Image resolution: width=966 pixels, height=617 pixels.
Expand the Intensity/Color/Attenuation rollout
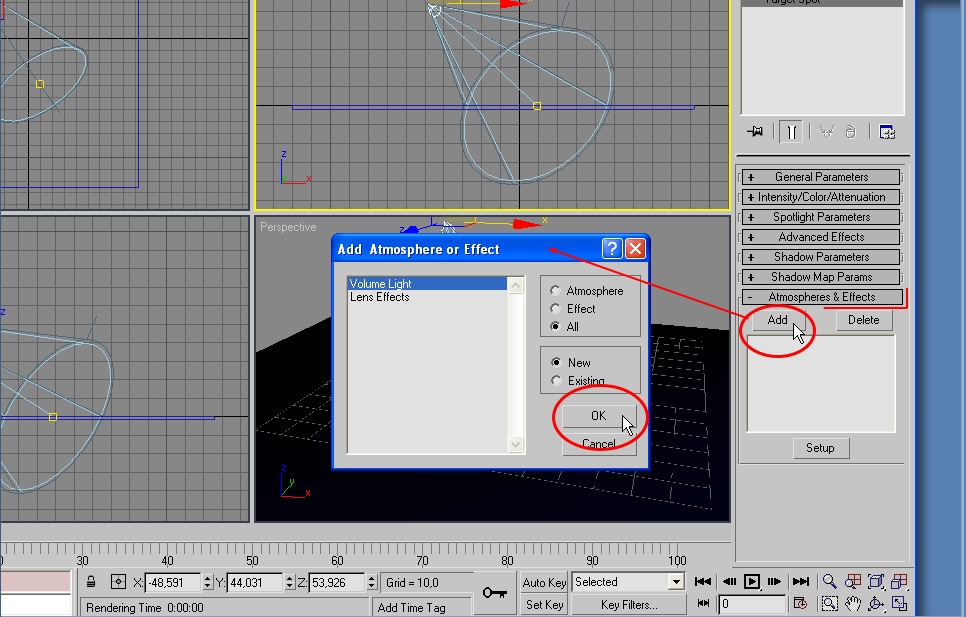[821, 197]
